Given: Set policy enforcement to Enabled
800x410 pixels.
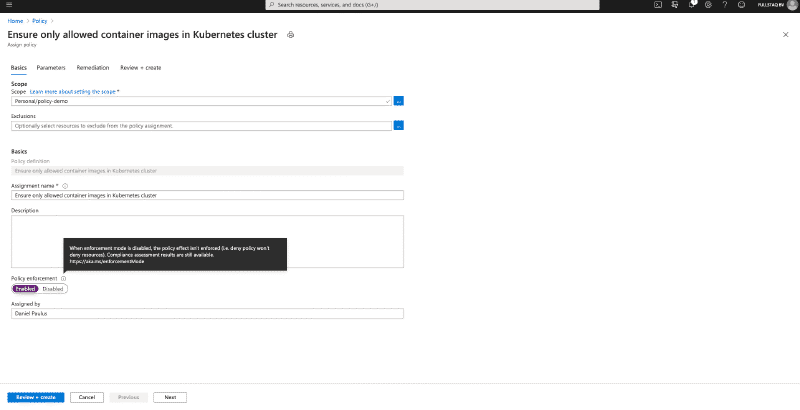Looking at the screenshot, I should pyautogui.click(x=26, y=289).
